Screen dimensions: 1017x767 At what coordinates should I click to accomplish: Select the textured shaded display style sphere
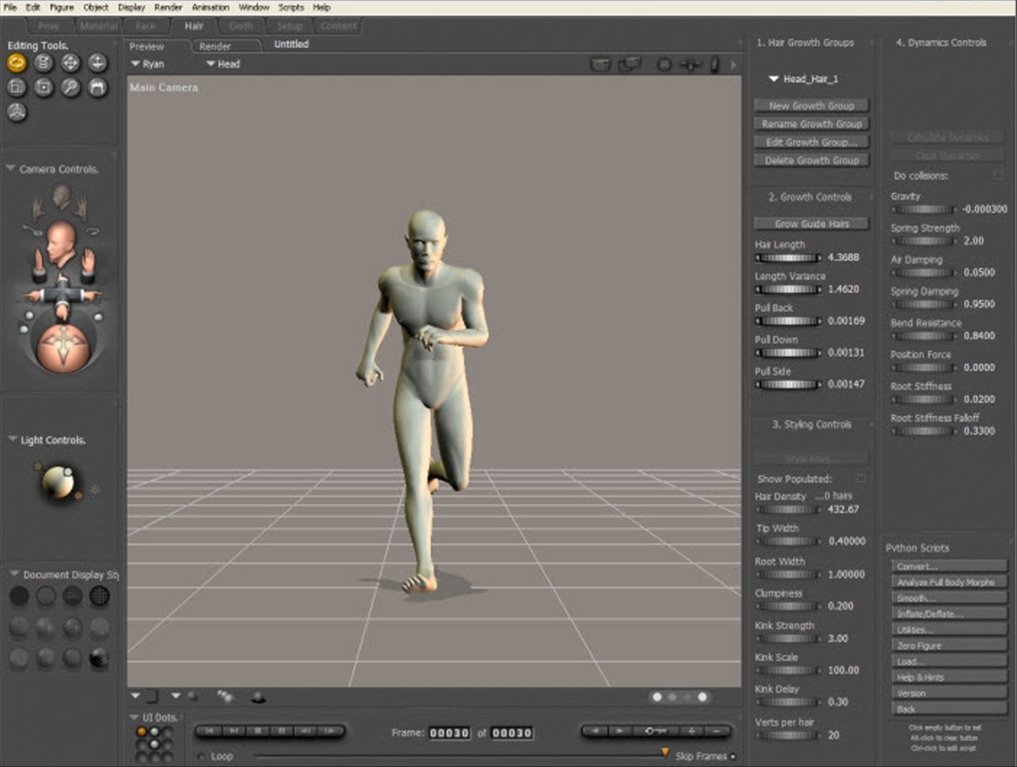(99, 658)
